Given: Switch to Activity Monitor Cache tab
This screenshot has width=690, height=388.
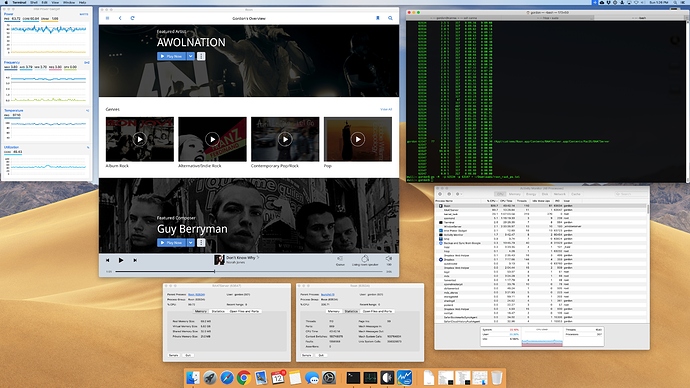Looking at the screenshot, I should pos(576,194).
